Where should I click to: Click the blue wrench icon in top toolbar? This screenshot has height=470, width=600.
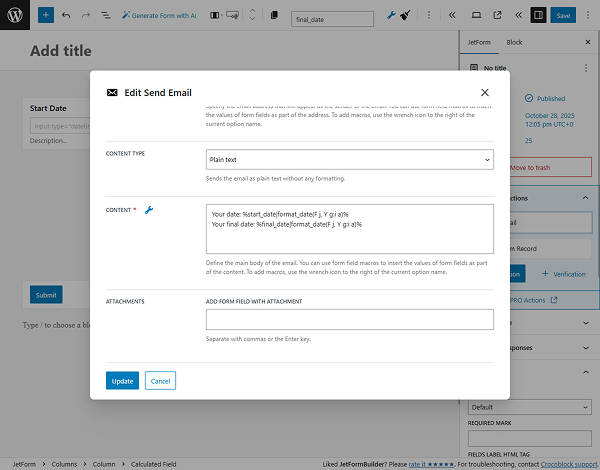pos(391,15)
